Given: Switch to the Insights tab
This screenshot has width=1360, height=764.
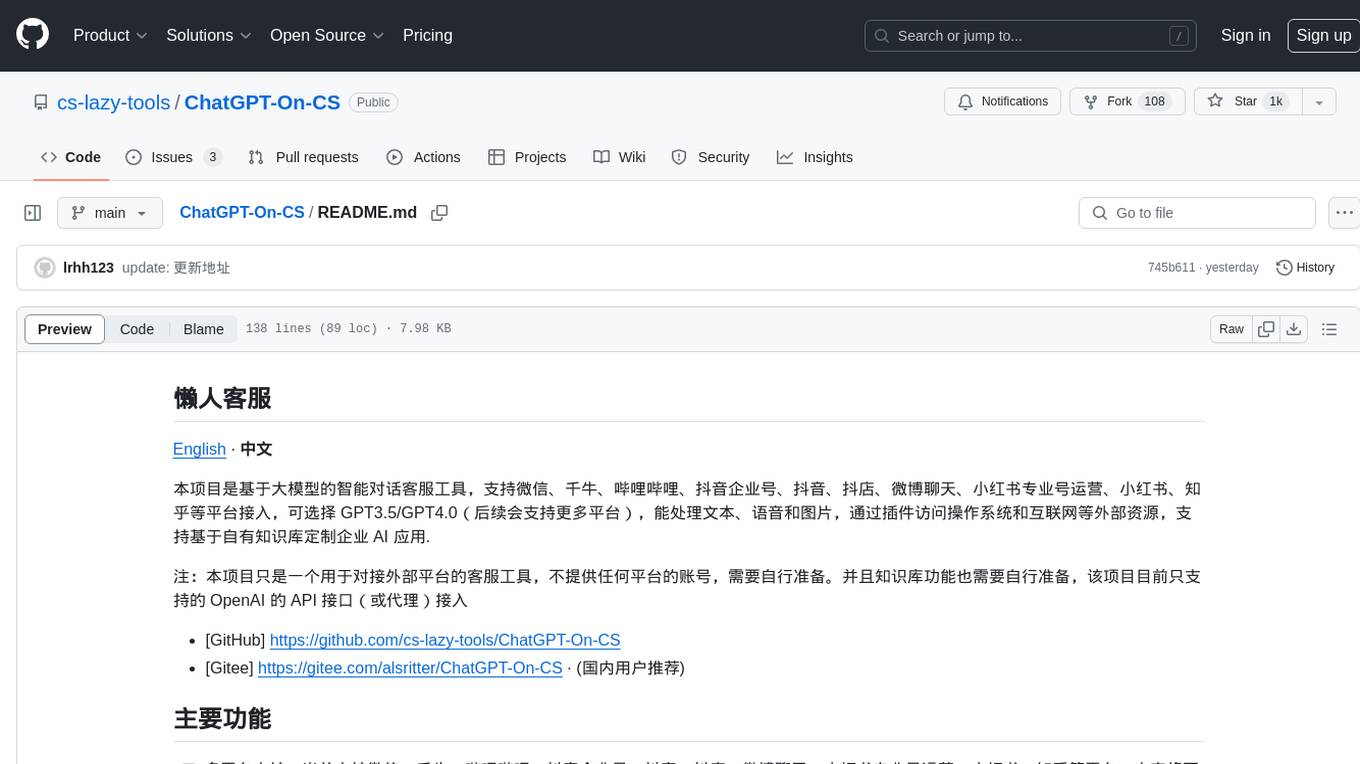Looking at the screenshot, I should [815, 157].
